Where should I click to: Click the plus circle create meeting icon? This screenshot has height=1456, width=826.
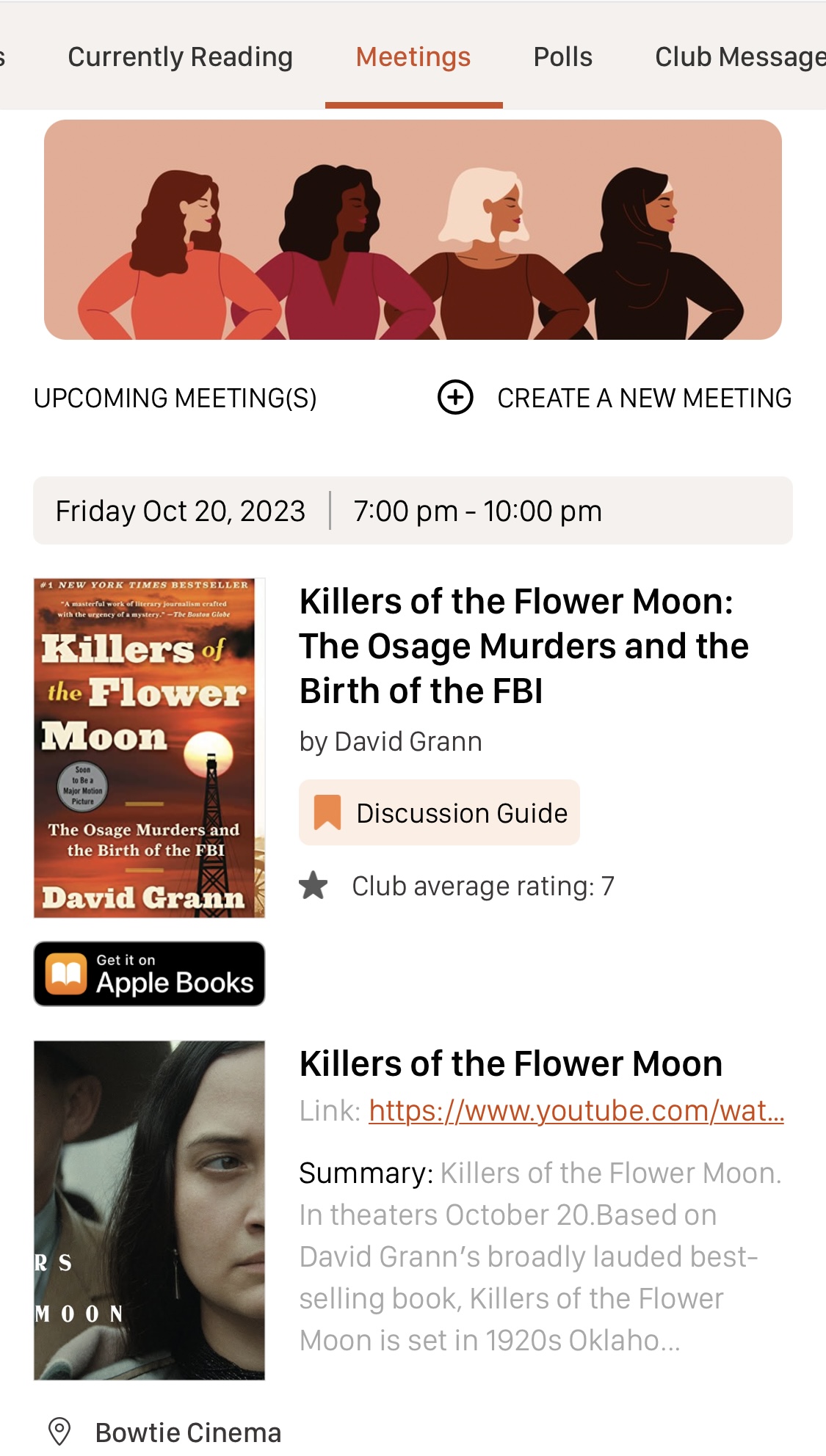click(x=455, y=398)
